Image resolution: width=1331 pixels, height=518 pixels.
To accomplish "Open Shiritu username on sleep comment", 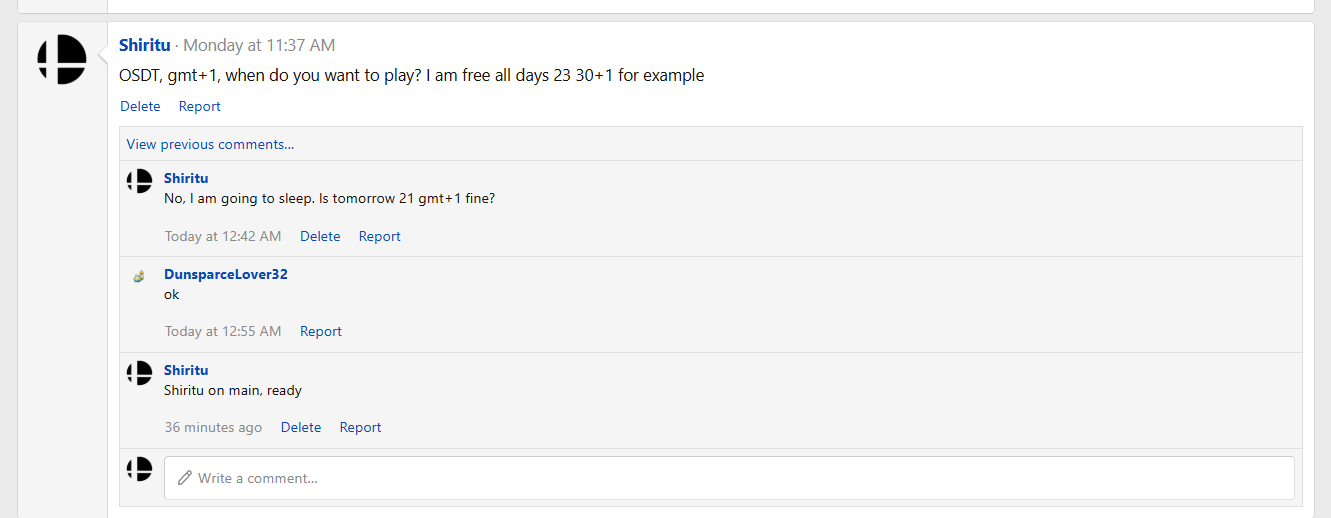I will point(186,178).
